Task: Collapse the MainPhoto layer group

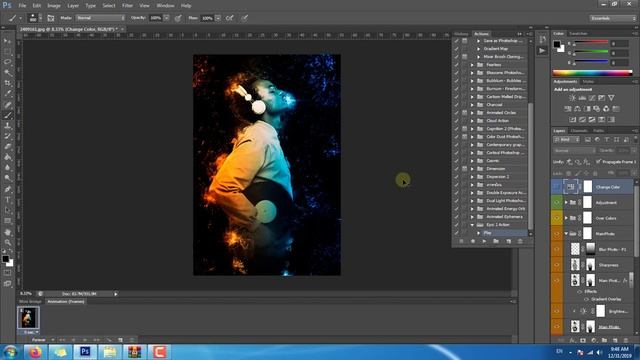Action: (566, 233)
